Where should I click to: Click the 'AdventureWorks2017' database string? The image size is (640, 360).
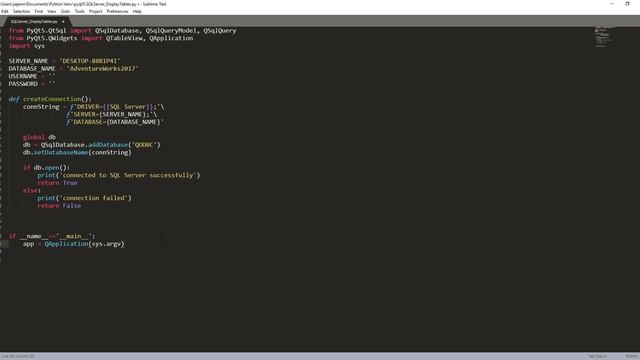pos(102,69)
